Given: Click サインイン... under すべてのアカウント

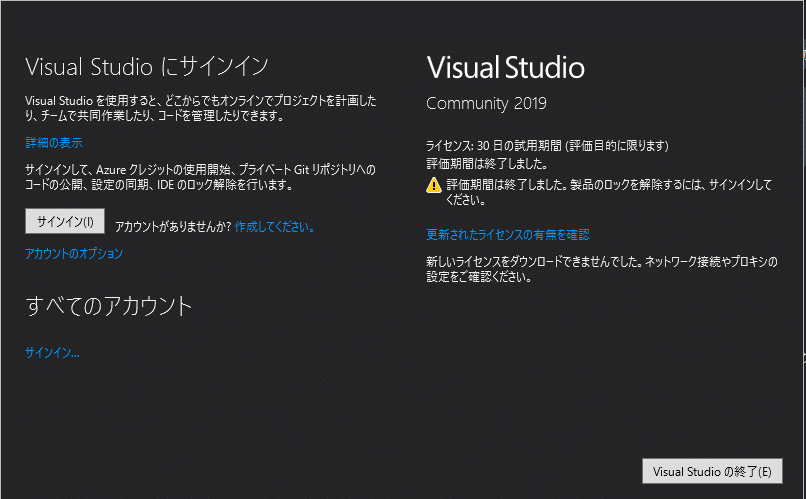Looking at the screenshot, I should 52,353.
